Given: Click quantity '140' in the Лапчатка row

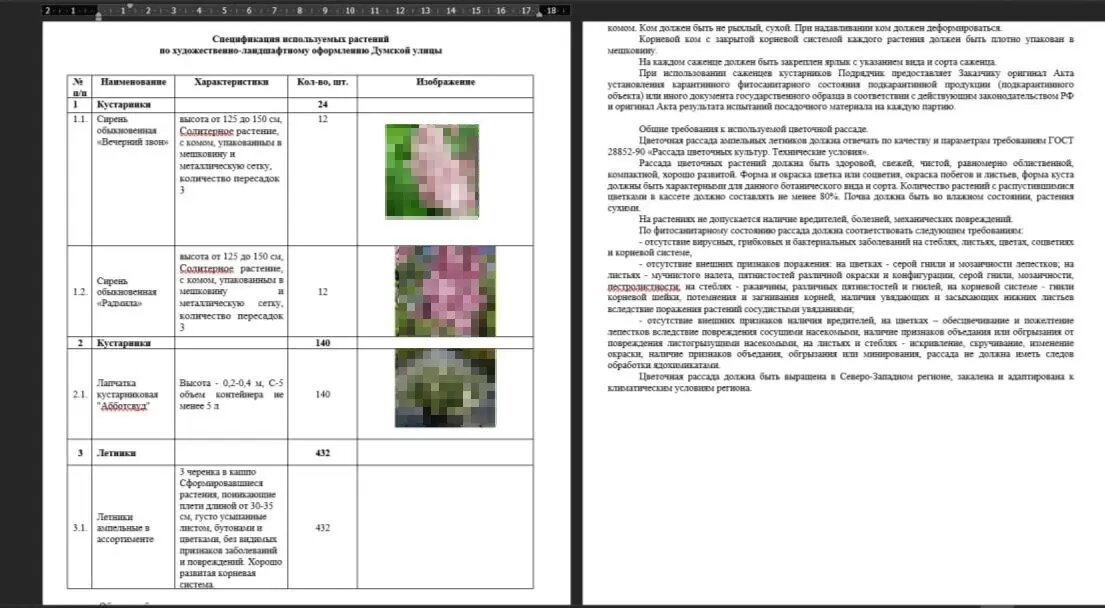Looking at the screenshot, I should coord(322,395).
